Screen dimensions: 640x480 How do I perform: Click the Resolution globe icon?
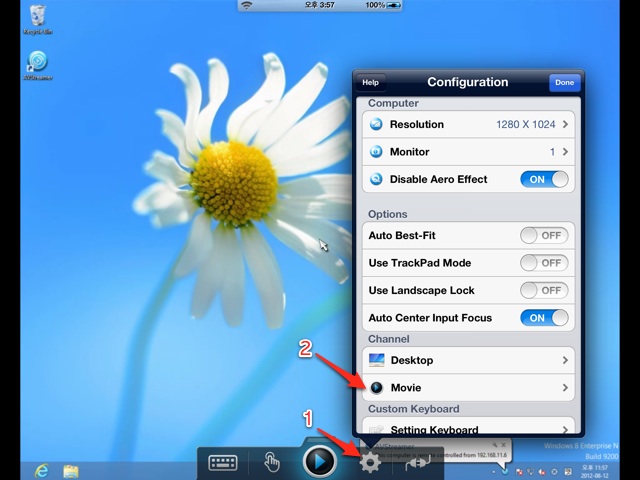(x=376, y=124)
